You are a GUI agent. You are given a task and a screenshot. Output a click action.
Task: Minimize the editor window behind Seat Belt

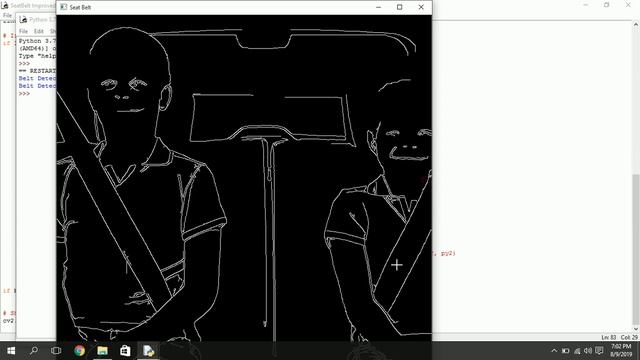coord(586,5)
